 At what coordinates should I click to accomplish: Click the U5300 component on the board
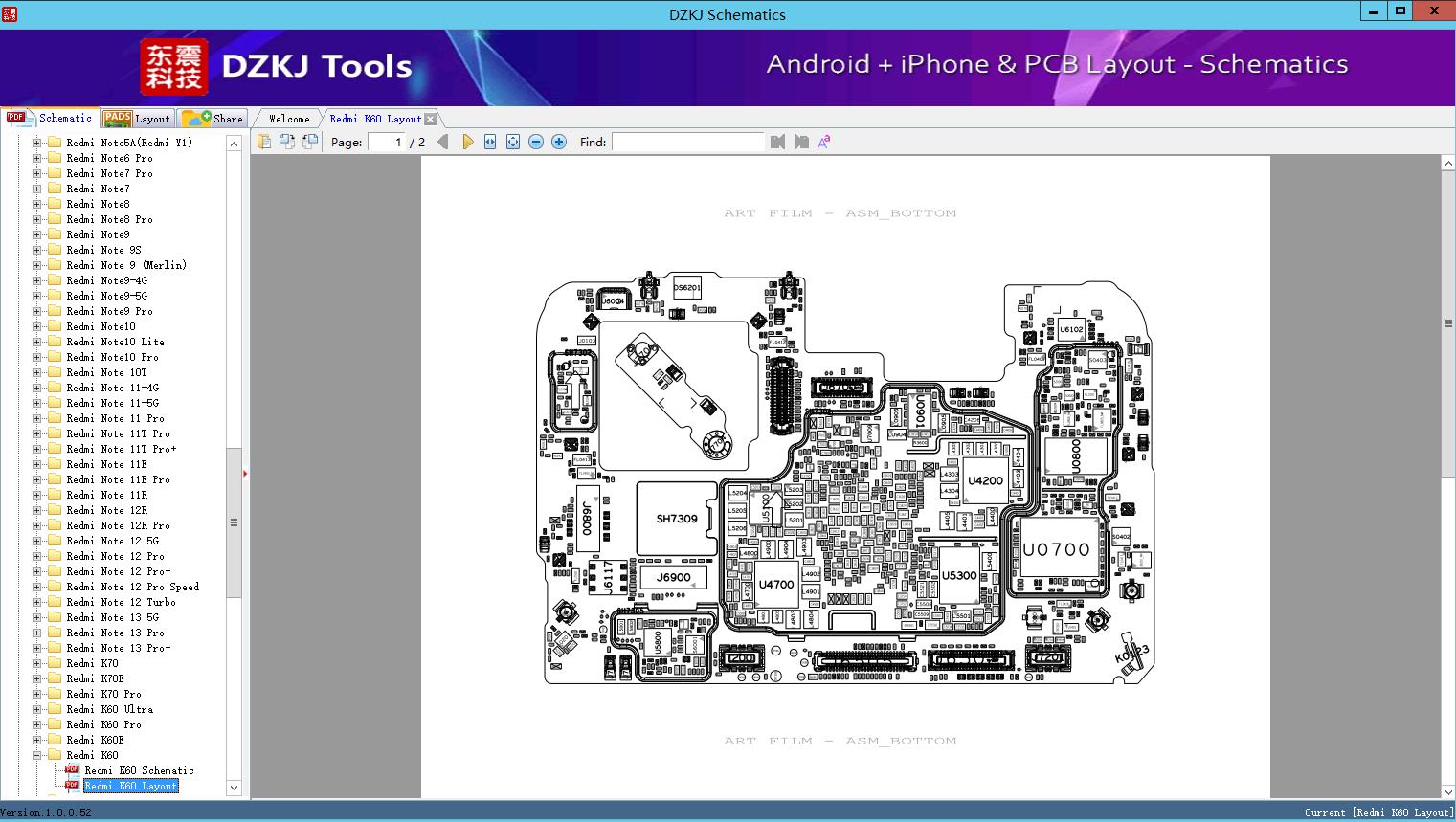[x=959, y=575]
